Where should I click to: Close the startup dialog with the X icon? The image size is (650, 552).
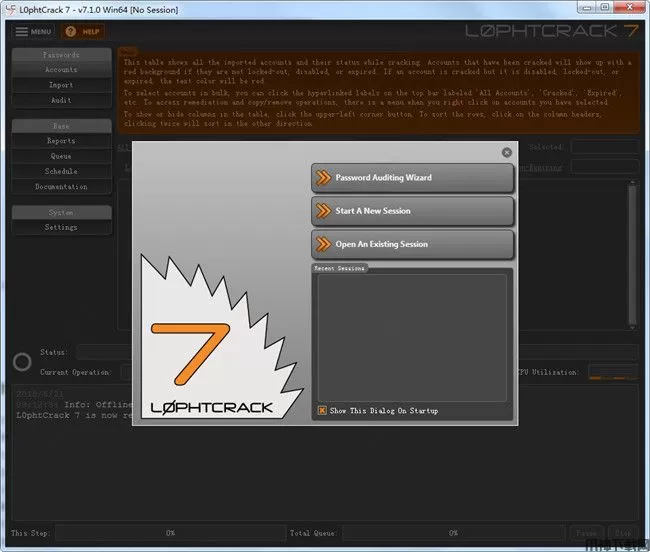pyautogui.click(x=506, y=153)
